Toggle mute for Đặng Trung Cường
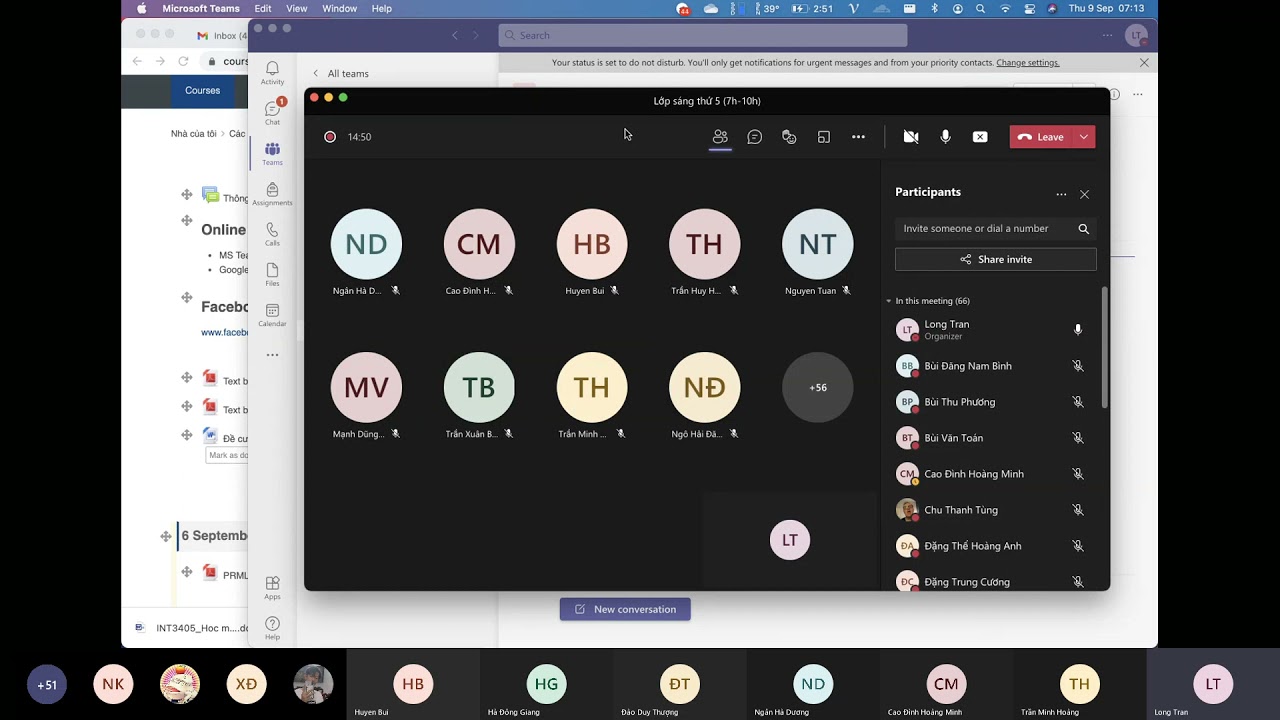 [1078, 582]
